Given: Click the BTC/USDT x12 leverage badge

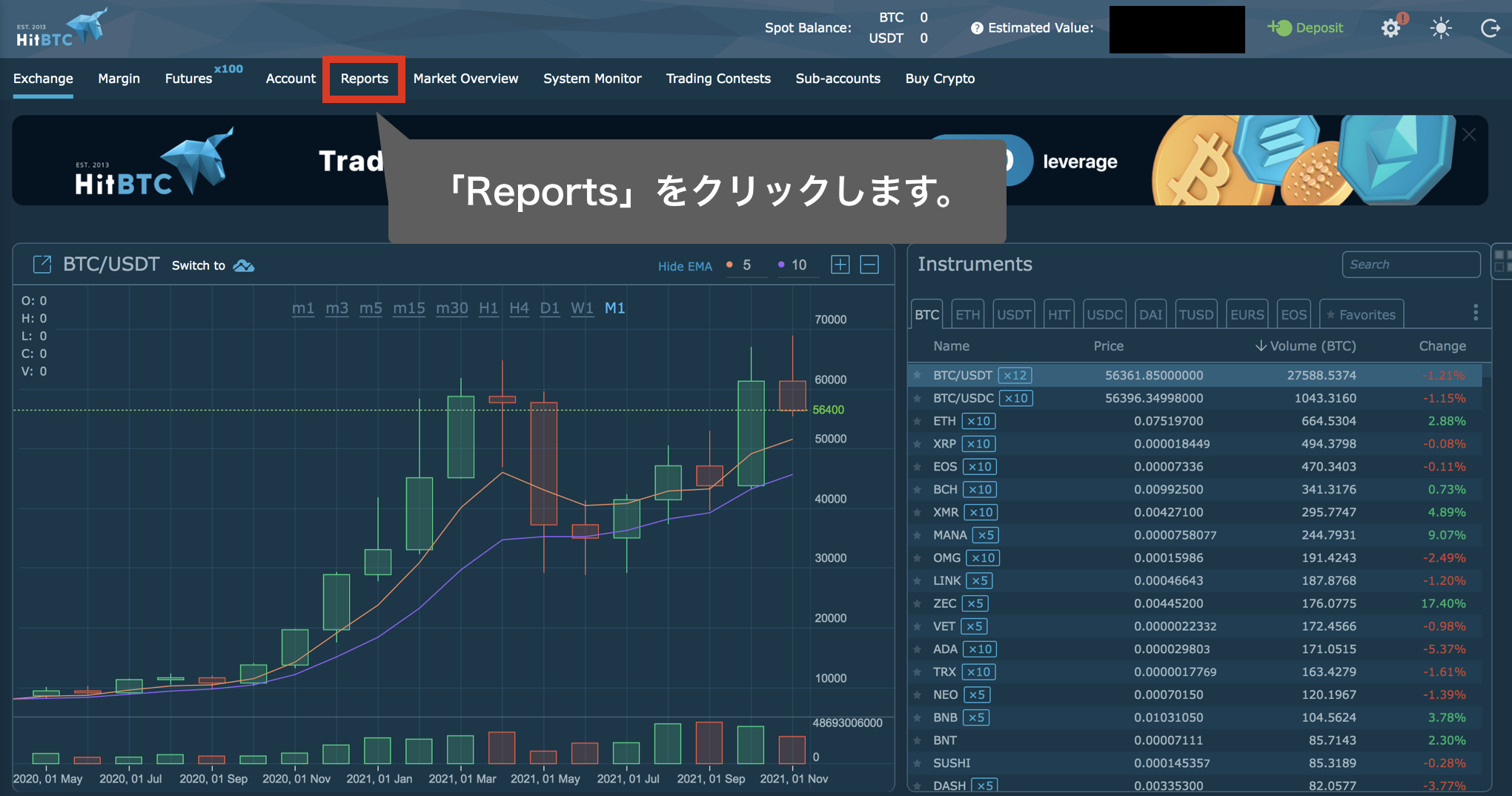Looking at the screenshot, I should point(1015,375).
